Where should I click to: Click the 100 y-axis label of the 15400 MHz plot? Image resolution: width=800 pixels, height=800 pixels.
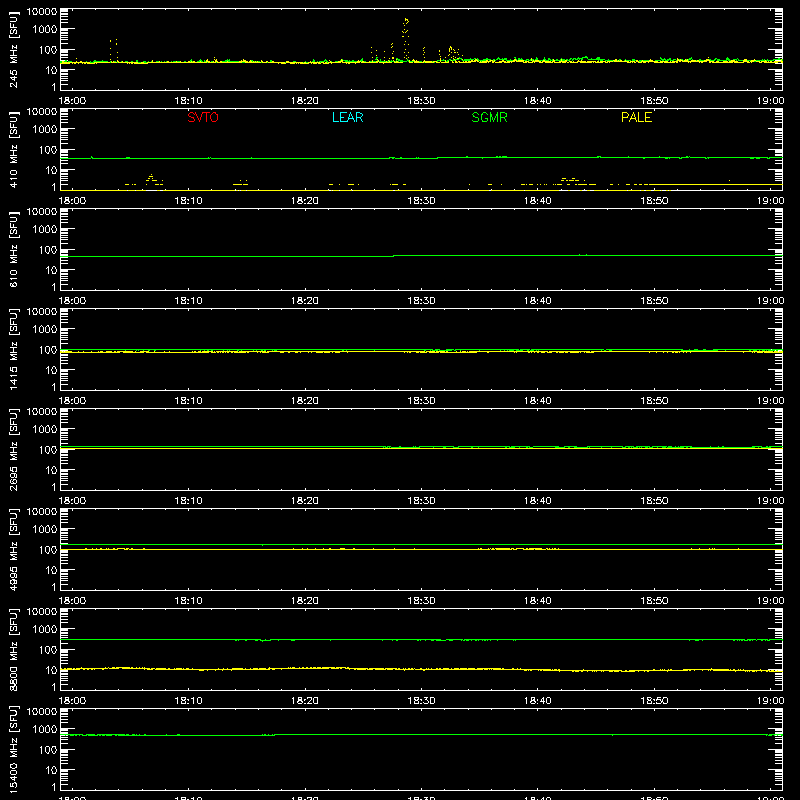48,750
